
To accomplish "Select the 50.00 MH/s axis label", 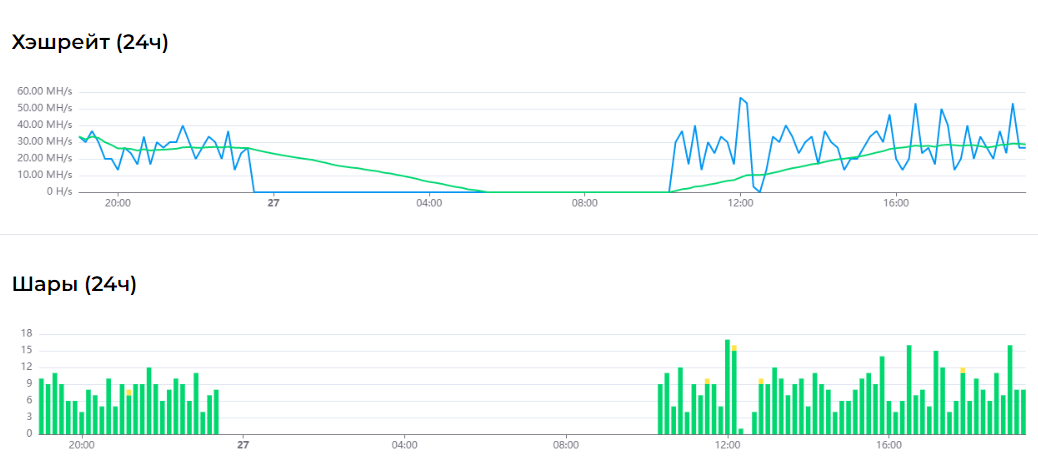I will coord(45,107).
